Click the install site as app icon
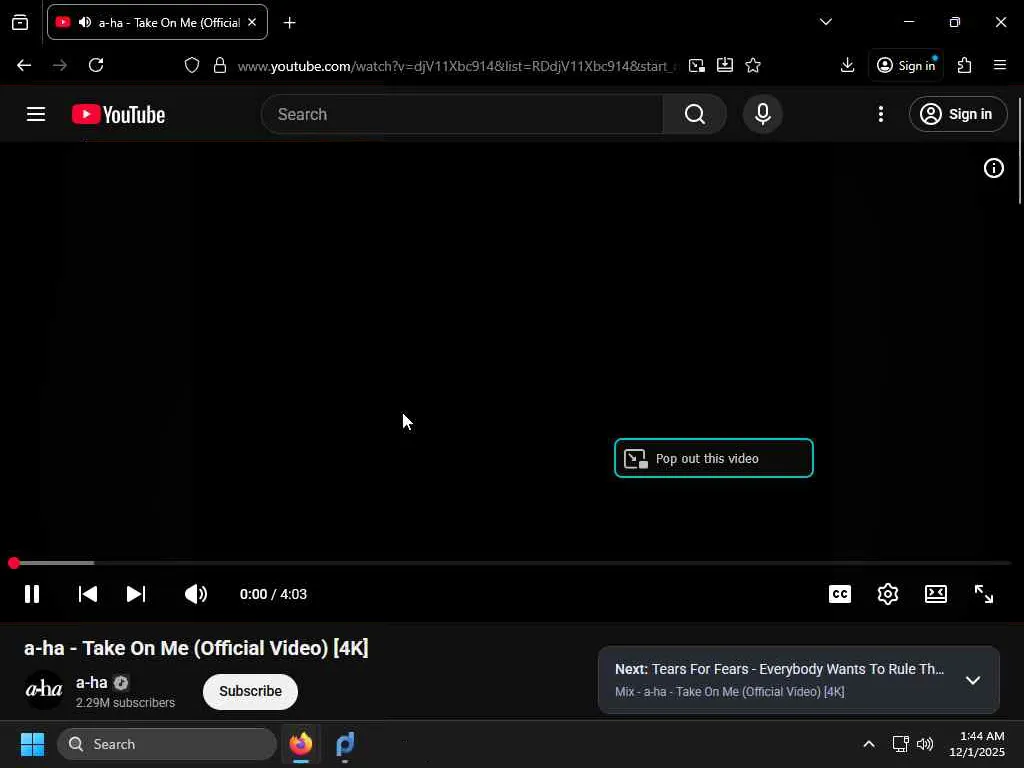This screenshot has height=768, width=1024. pyautogui.click(x=725, y=65)
